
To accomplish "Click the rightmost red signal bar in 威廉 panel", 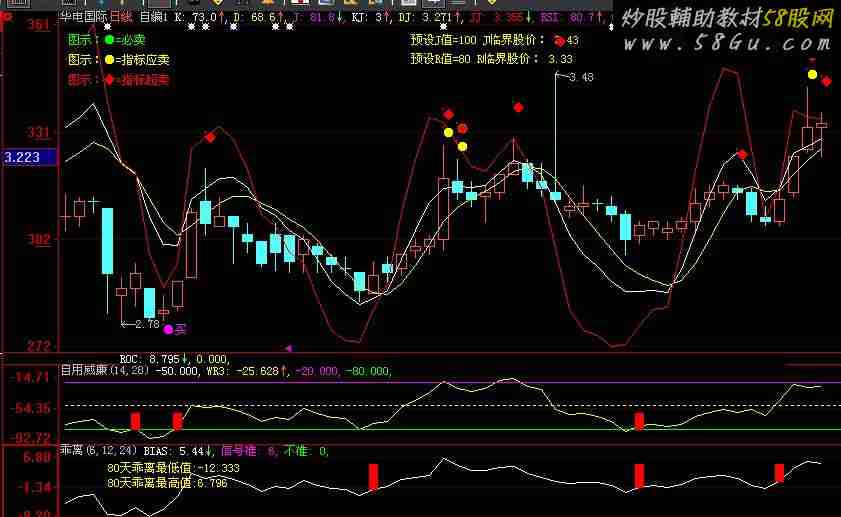I will (639, 421).
